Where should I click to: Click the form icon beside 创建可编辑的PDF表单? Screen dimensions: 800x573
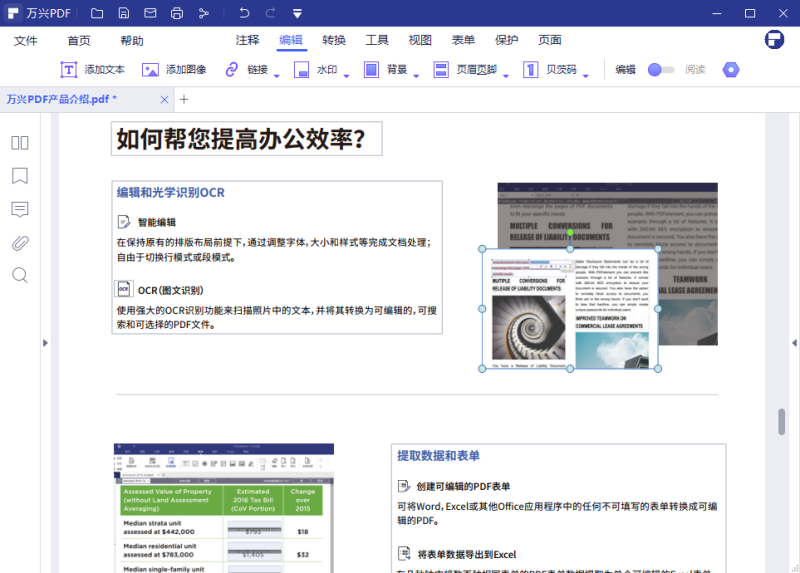pyautogui.click(x=404, y=486)
